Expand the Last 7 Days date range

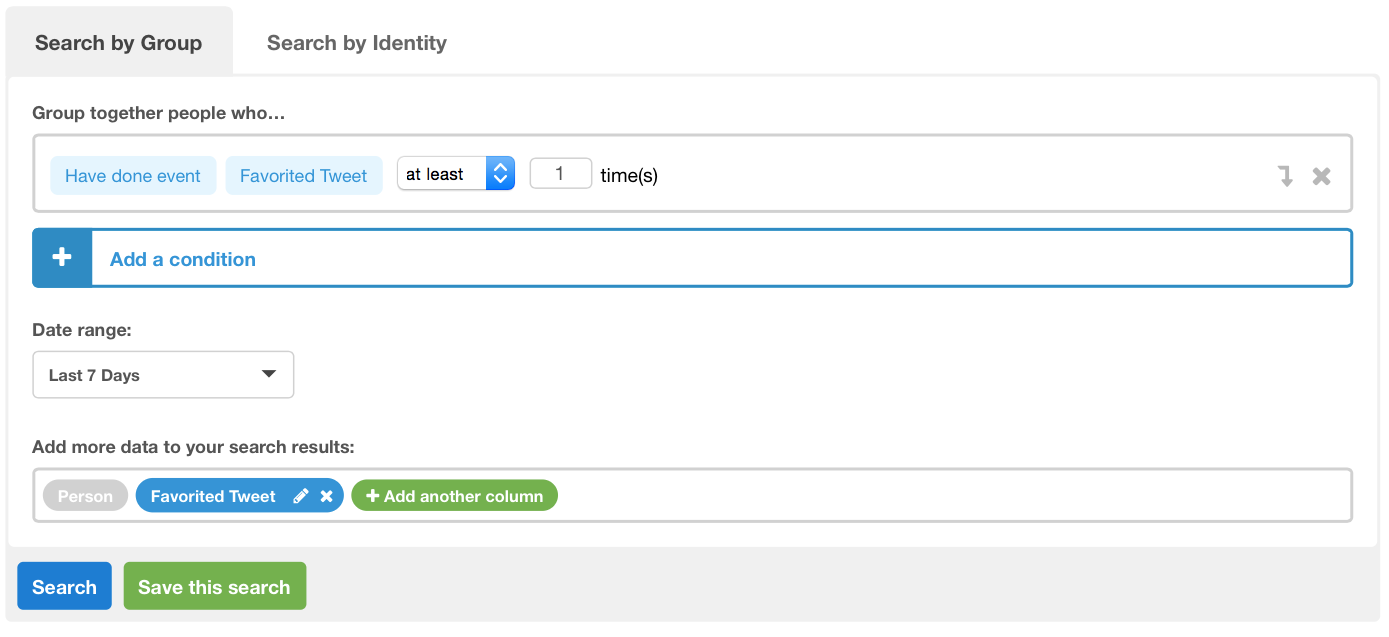163,375
